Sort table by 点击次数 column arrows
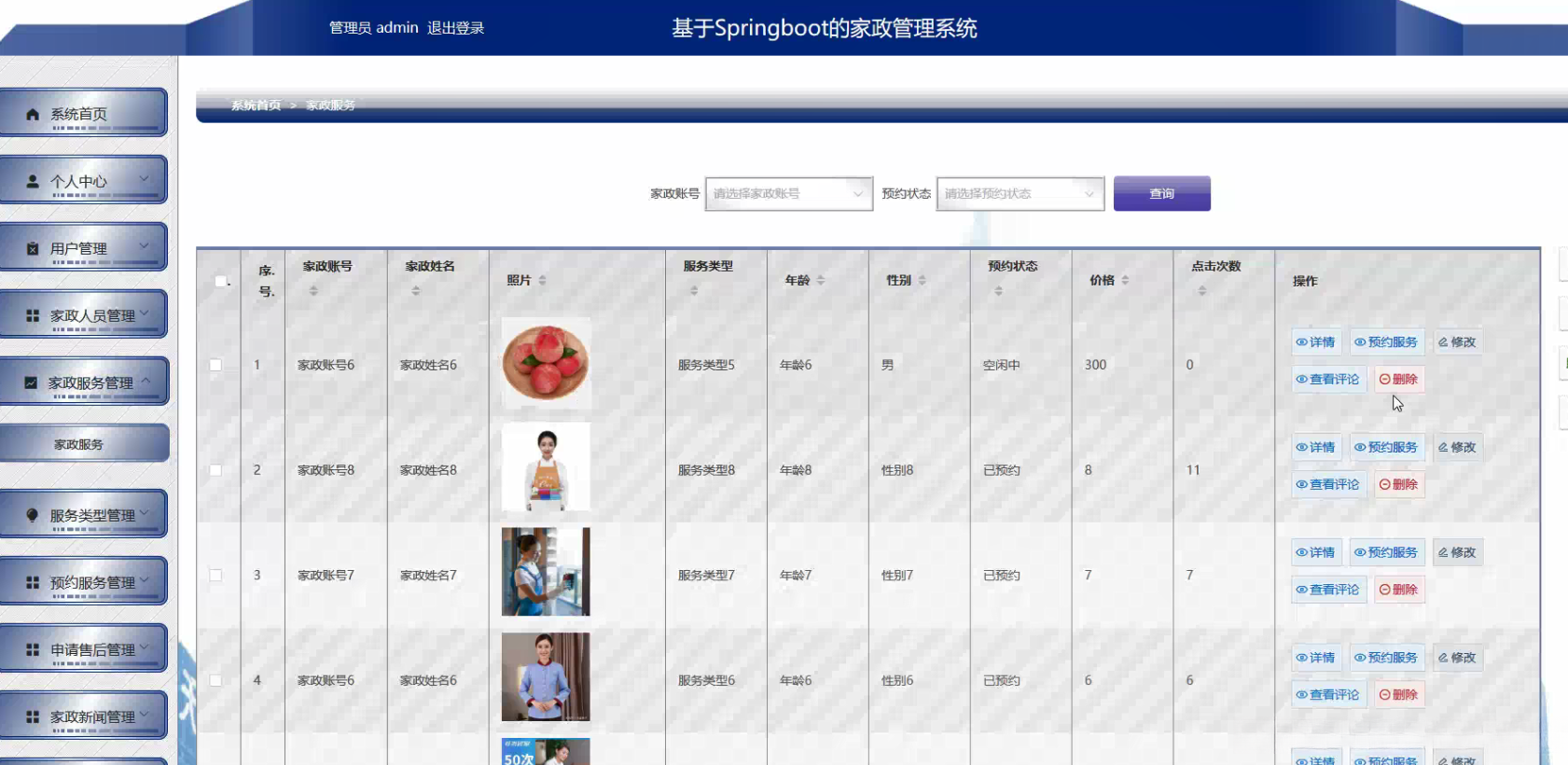 point(1202,291)
